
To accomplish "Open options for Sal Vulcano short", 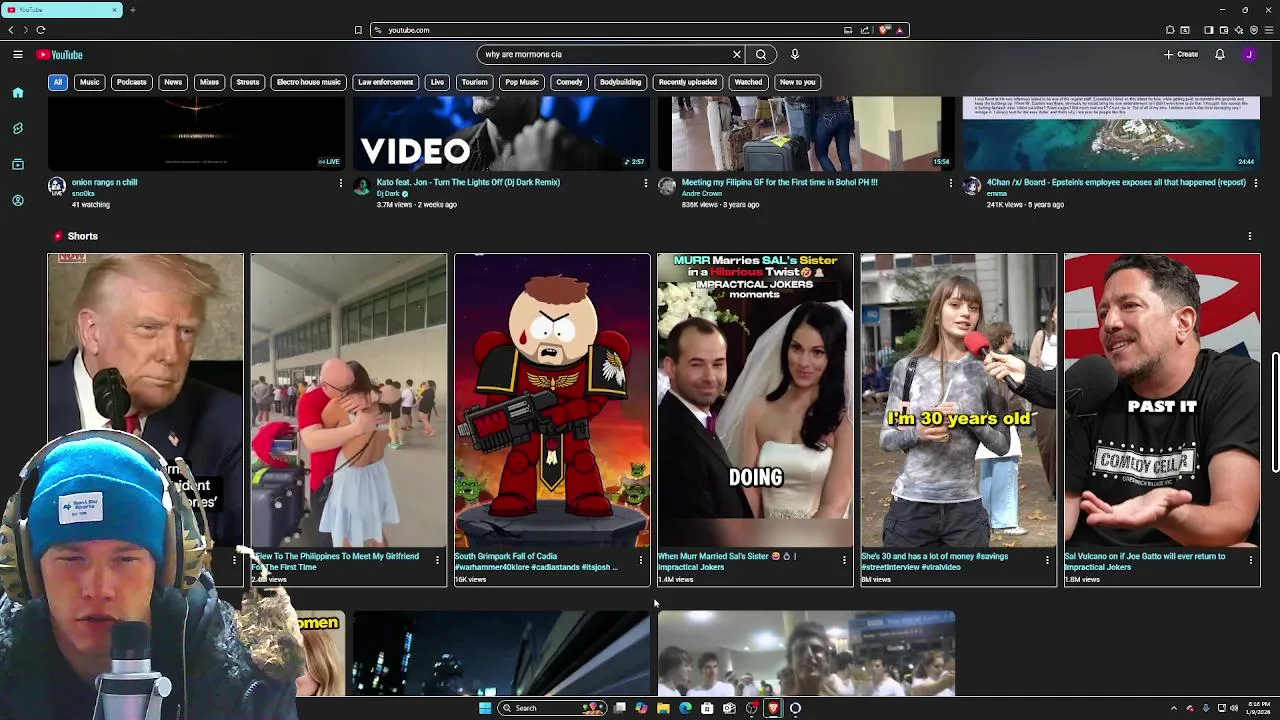I will [x=1251, y=560].
